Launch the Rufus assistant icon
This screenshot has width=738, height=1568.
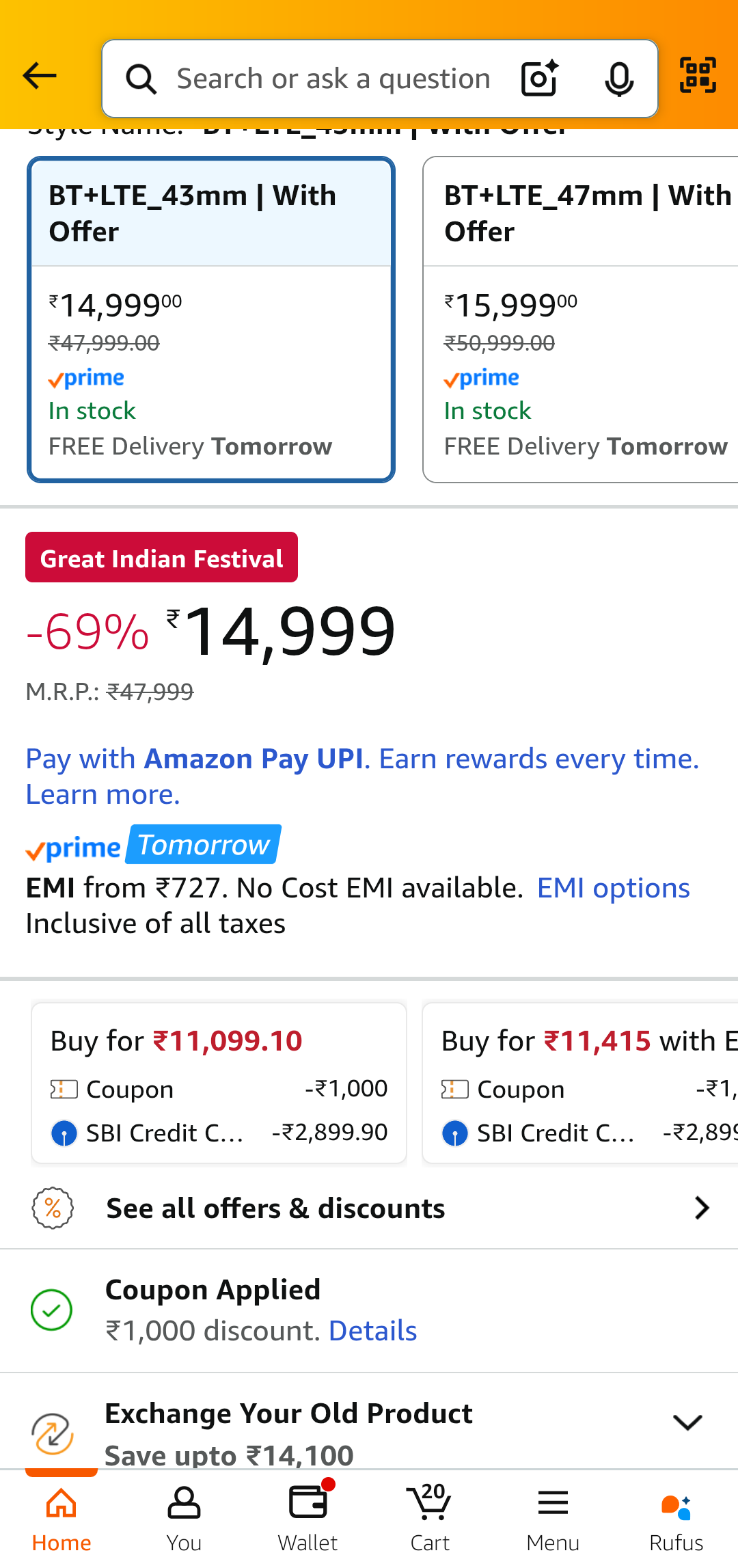click(x=676, y=1514)
